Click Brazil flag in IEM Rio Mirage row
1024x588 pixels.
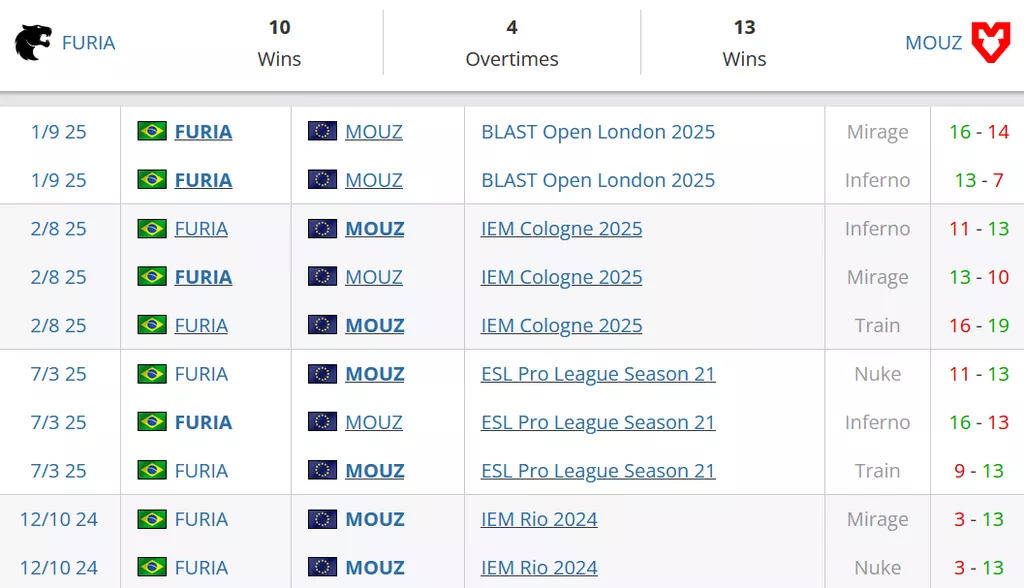[152, 519]
